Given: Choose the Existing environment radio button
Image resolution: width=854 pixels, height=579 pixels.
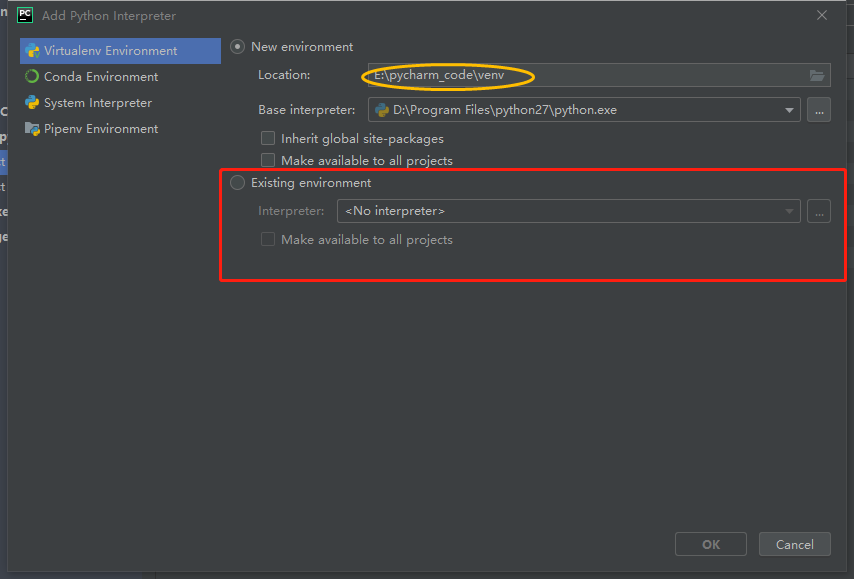Looking at the screenshot, I should 237,182.
